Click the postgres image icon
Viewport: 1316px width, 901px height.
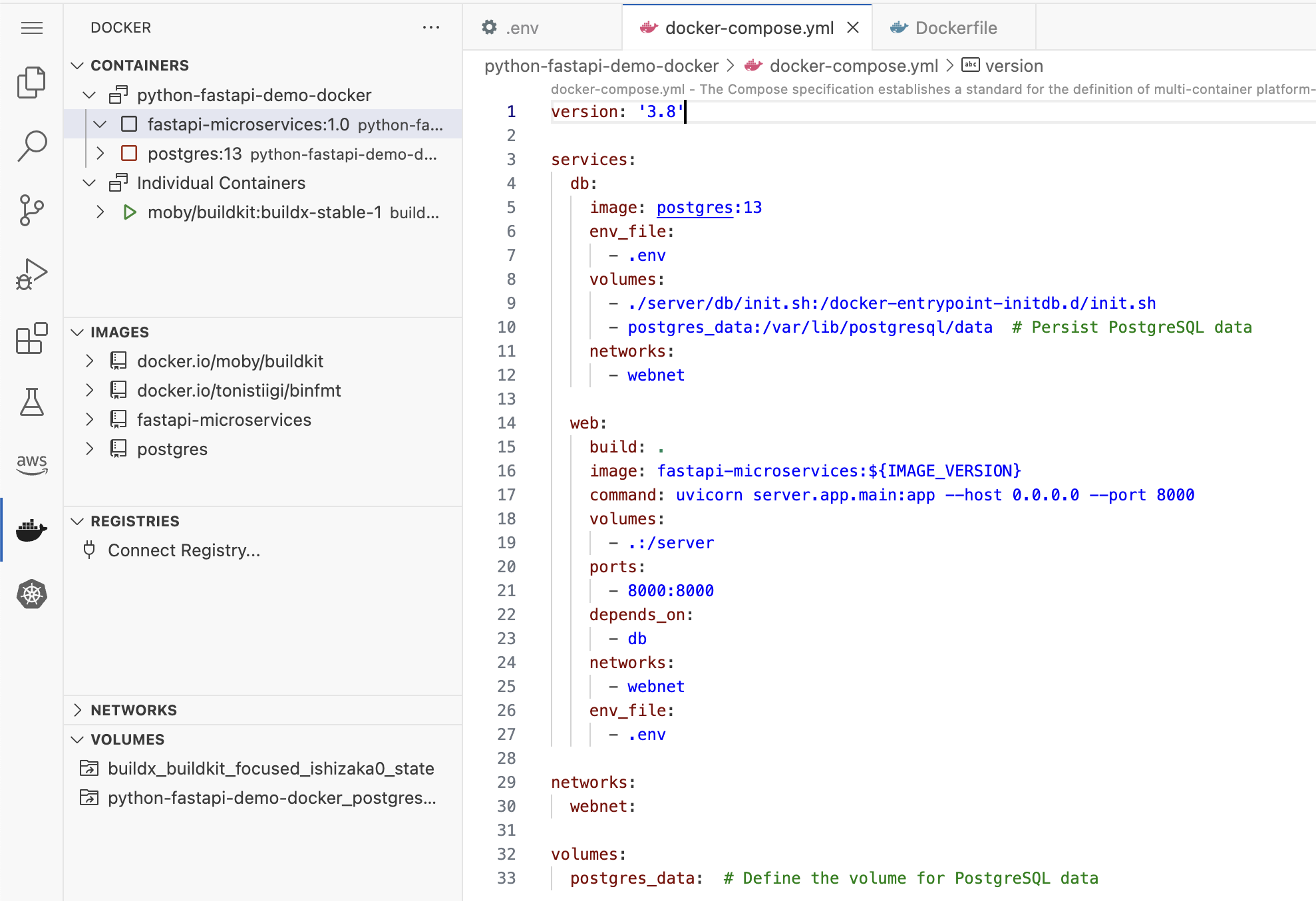pyautogui.click(x=118, y=449)
